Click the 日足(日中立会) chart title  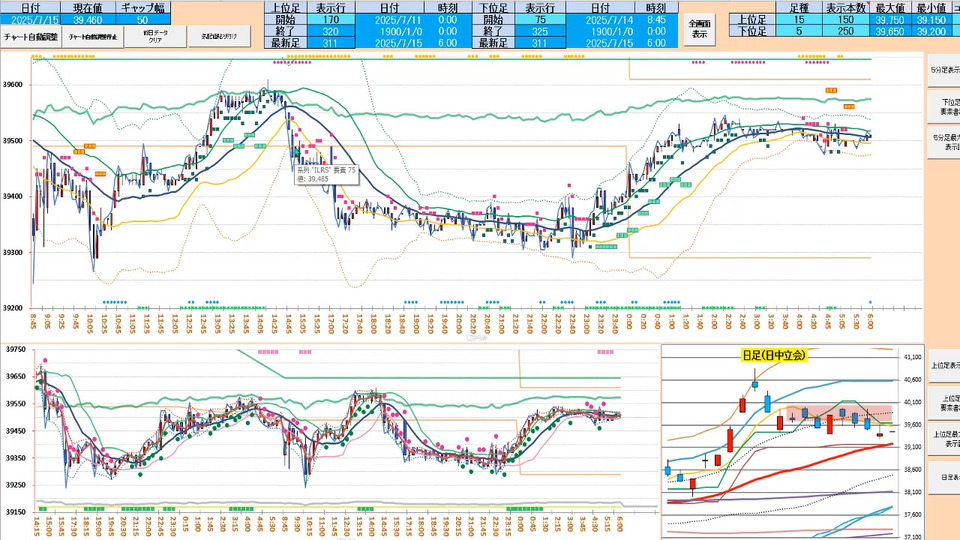pyautogui.click(x=774, y=354)
